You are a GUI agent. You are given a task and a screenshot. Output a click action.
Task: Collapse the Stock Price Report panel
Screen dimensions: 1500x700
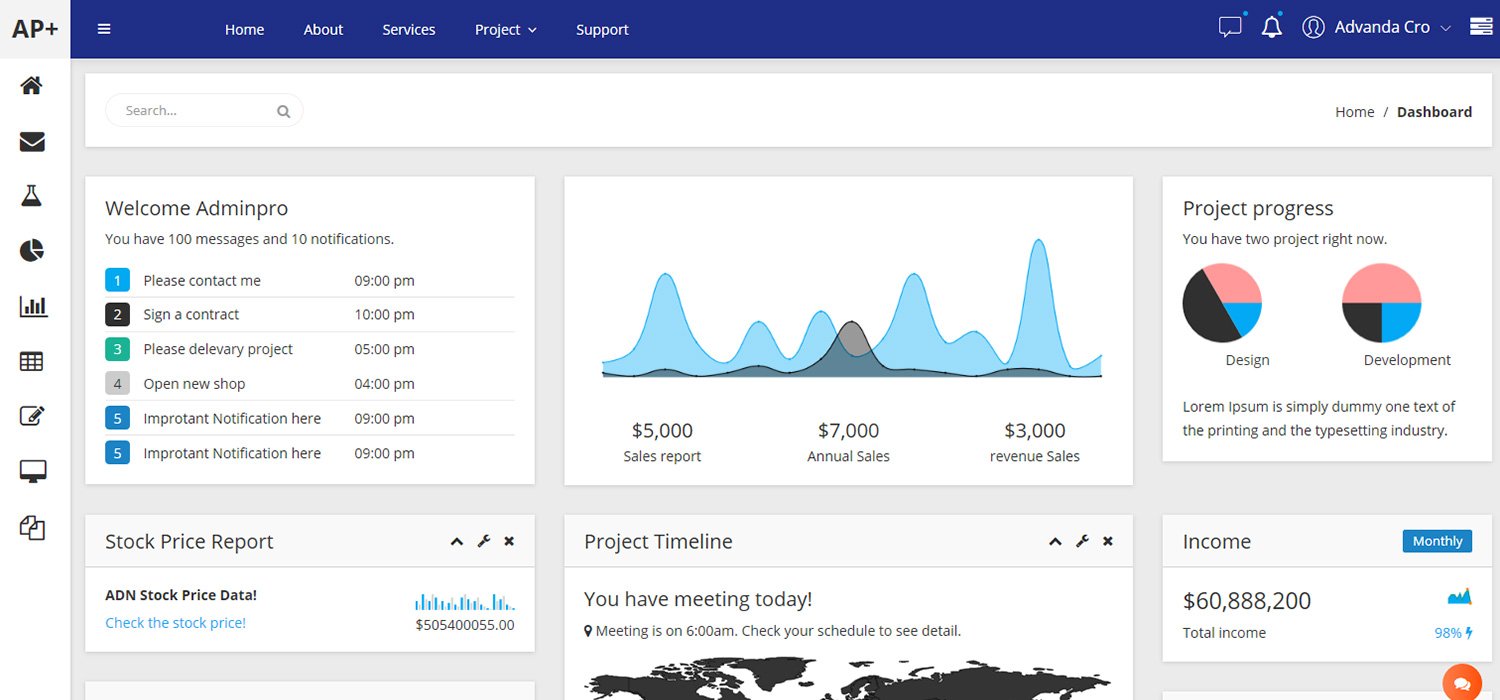tap(457, 541)
